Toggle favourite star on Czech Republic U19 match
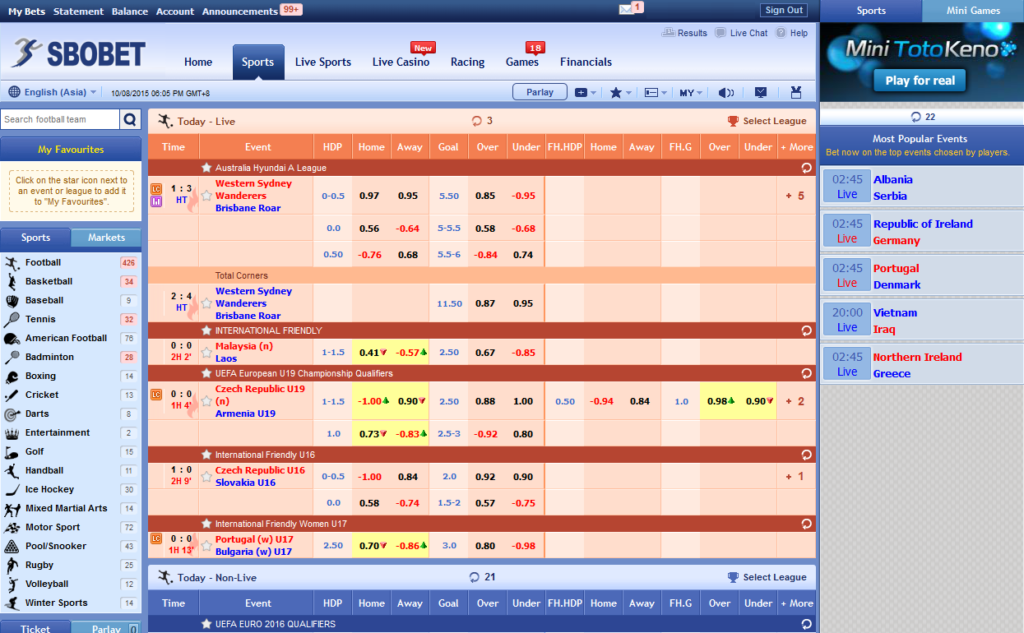Screen dimensions: 1024x633 click(x=207, y=402)
